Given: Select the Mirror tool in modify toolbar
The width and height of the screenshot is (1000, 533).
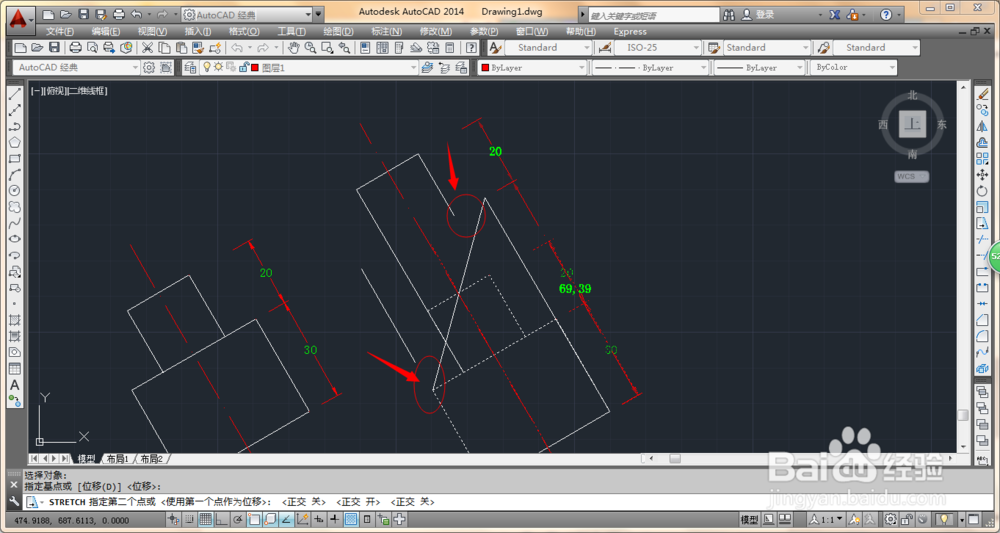Looking at the screenshot, I should [982, 127].
